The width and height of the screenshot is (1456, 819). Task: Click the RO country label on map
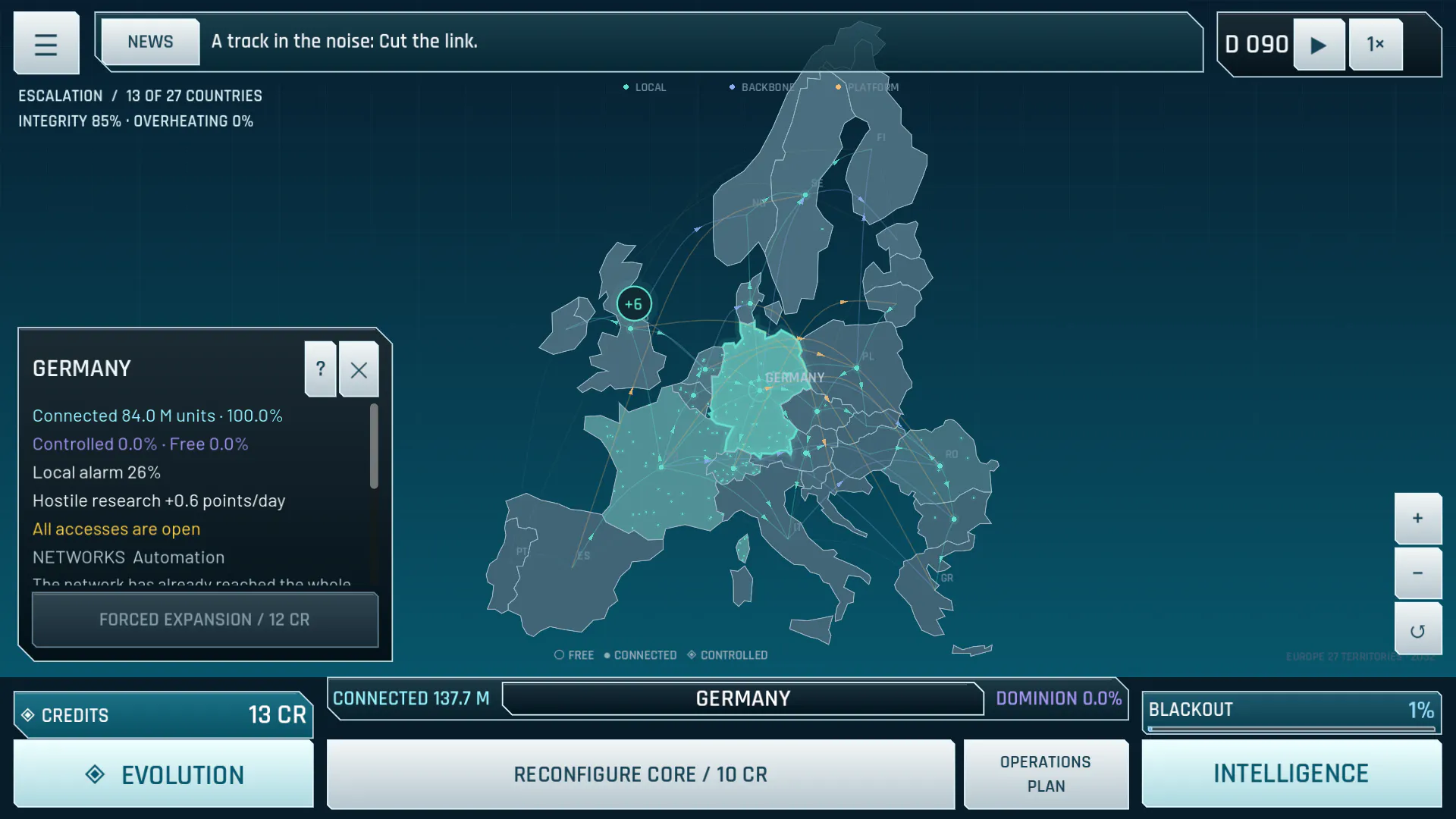point(952,454)
